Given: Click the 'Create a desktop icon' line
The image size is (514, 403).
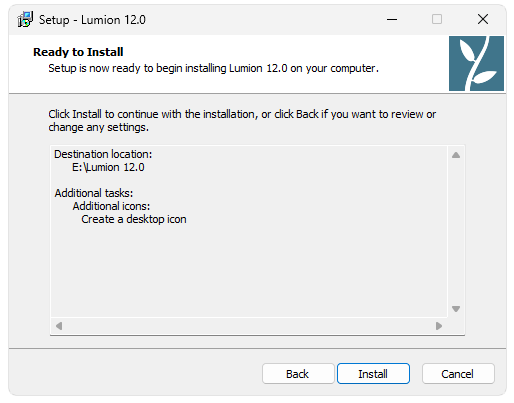Looking at the screenshot, I should (134, 219).
